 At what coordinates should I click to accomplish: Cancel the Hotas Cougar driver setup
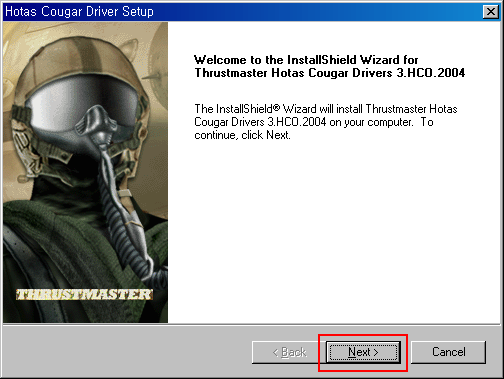coord(448,352)
